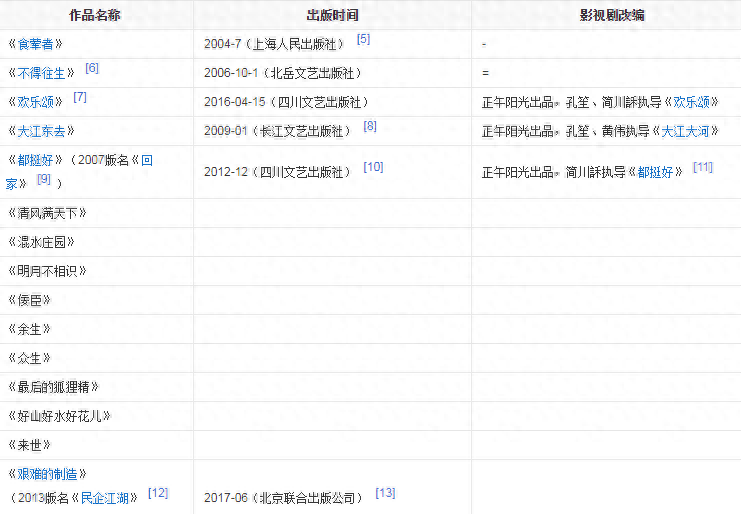Open footnote [12] beside 《民企江湖》
741x514 pixels.
(x=158, y=493)
